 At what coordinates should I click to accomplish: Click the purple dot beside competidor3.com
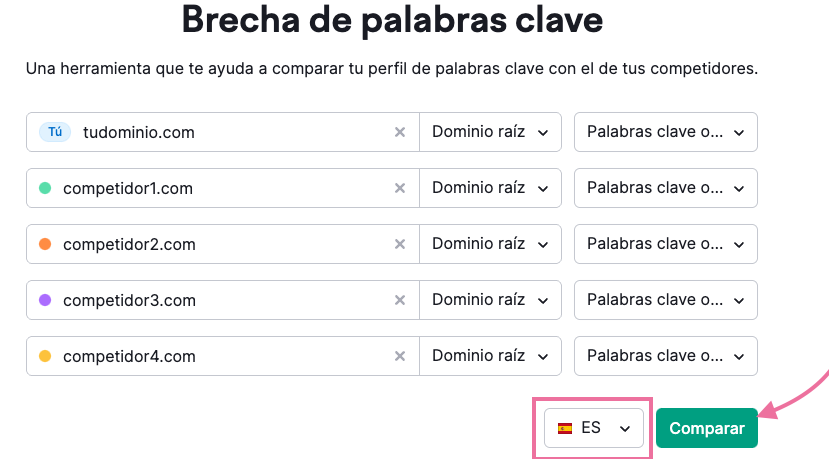(x=45, y=300)
